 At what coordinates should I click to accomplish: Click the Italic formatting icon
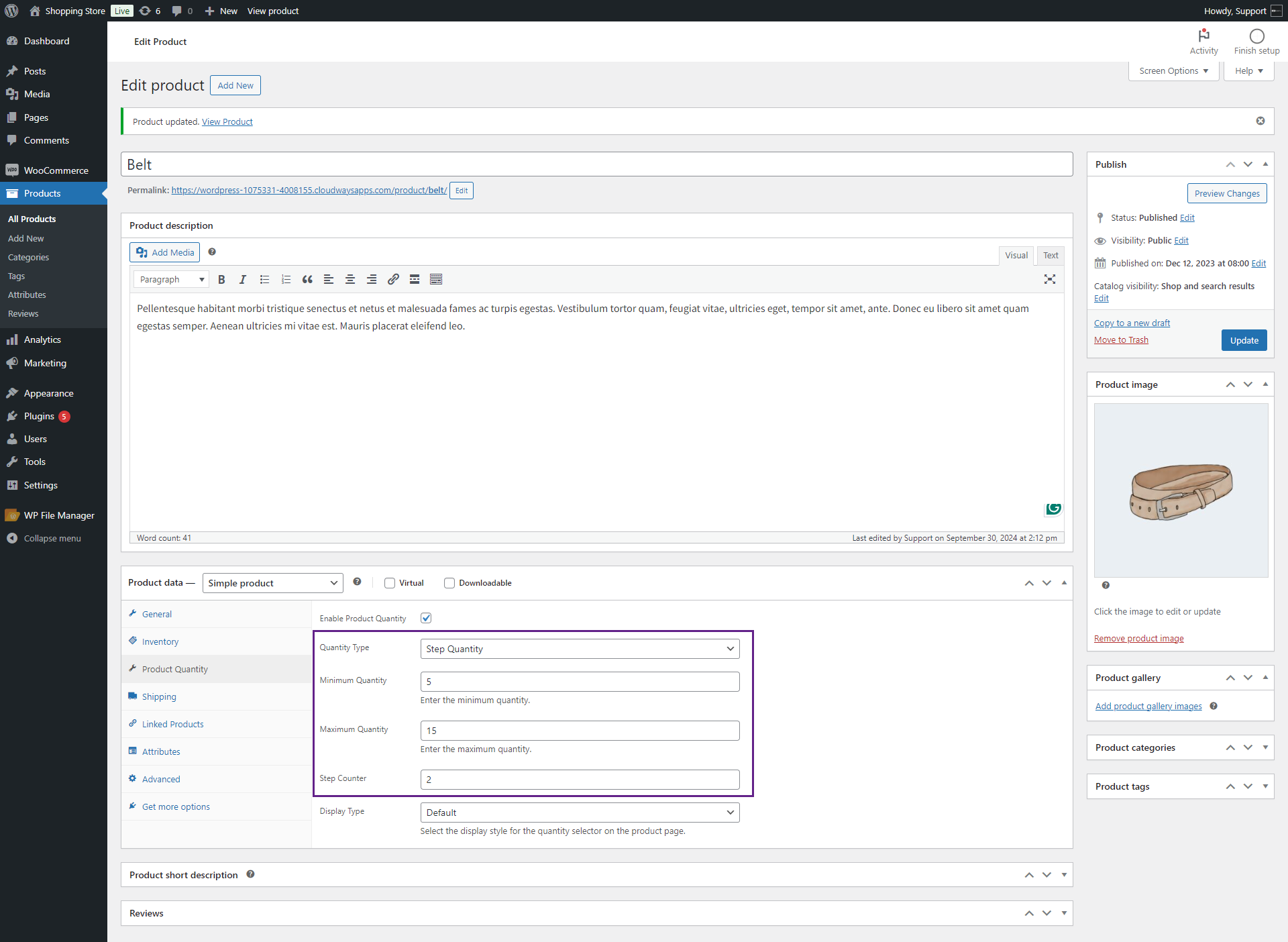(243, 280)
